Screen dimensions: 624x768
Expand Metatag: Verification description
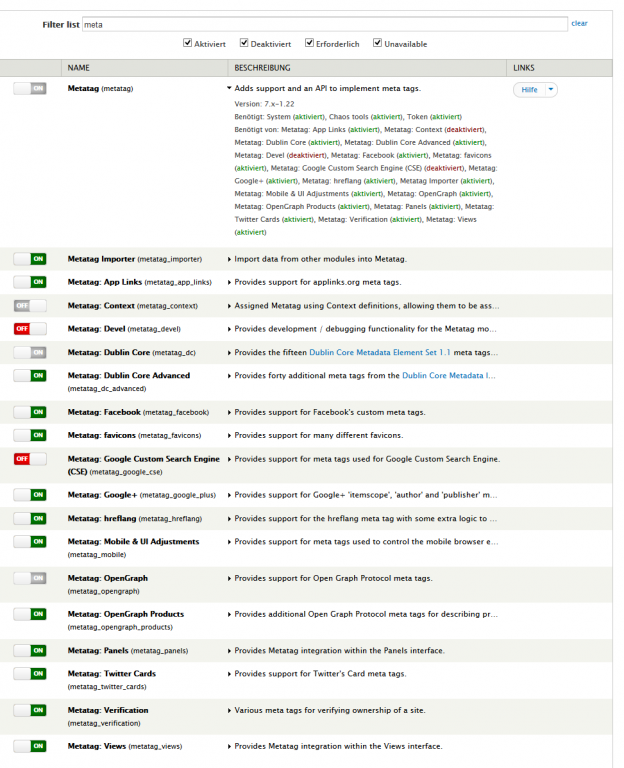coord(229,710)
